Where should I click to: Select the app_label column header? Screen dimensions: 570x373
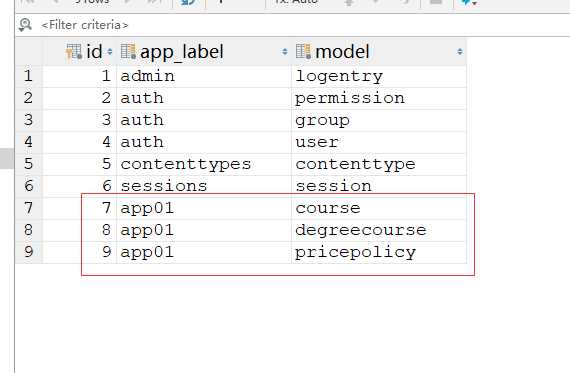204,52
